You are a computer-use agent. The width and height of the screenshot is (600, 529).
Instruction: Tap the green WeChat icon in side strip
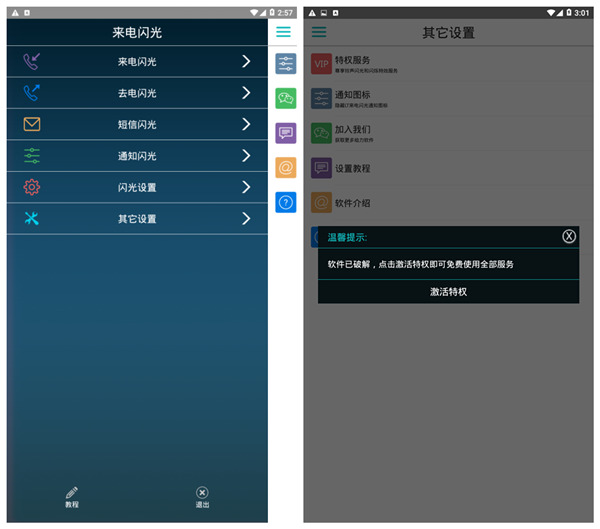click(285, 98)
